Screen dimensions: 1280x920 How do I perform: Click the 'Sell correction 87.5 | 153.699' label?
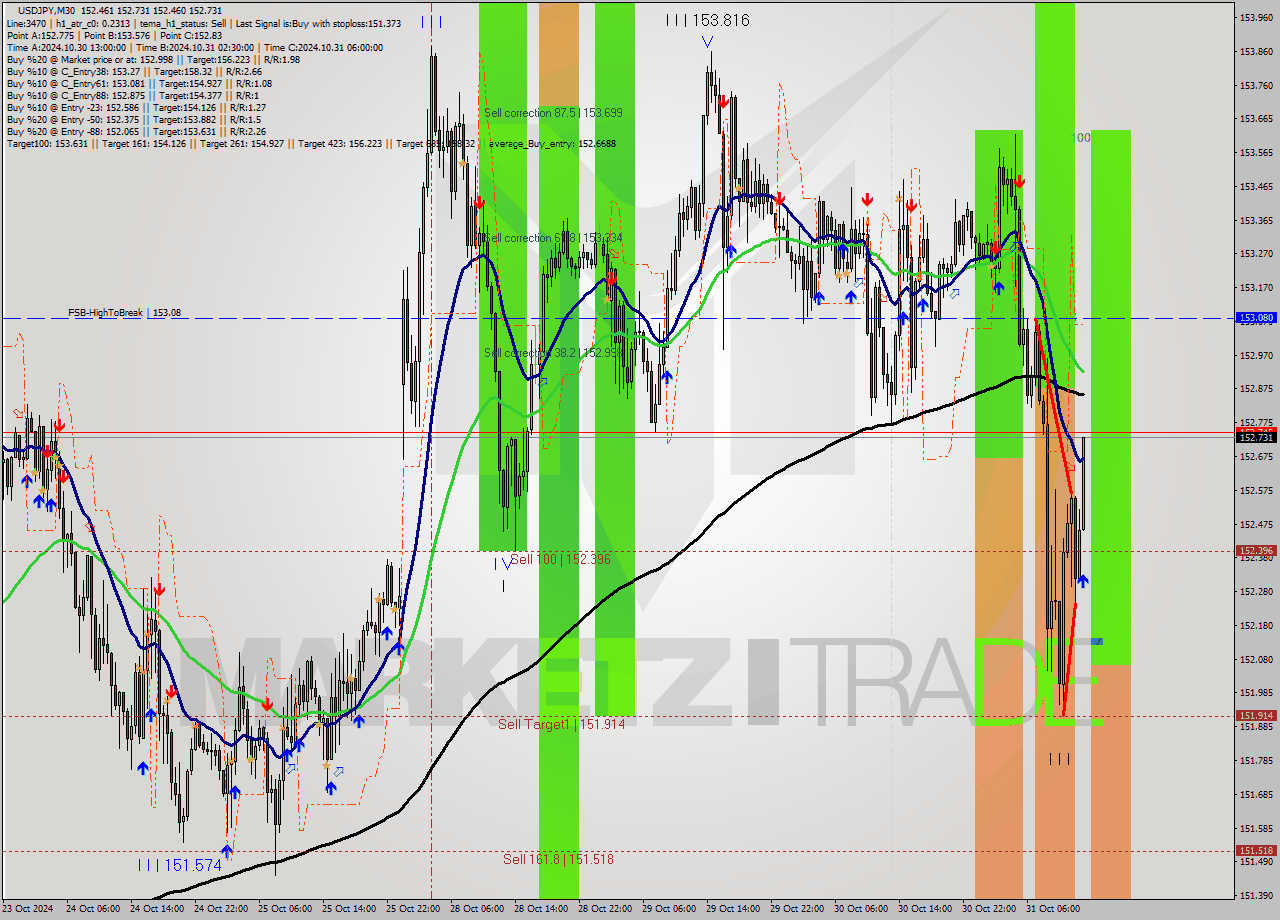553,113
